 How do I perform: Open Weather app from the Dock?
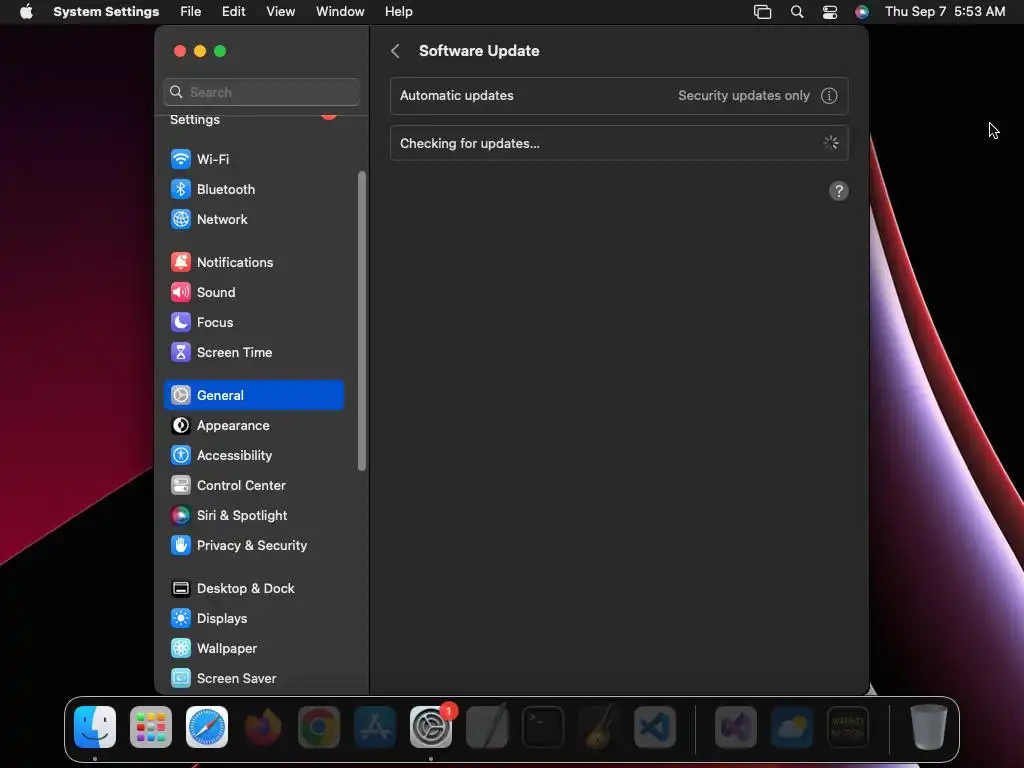pos(792,727)
